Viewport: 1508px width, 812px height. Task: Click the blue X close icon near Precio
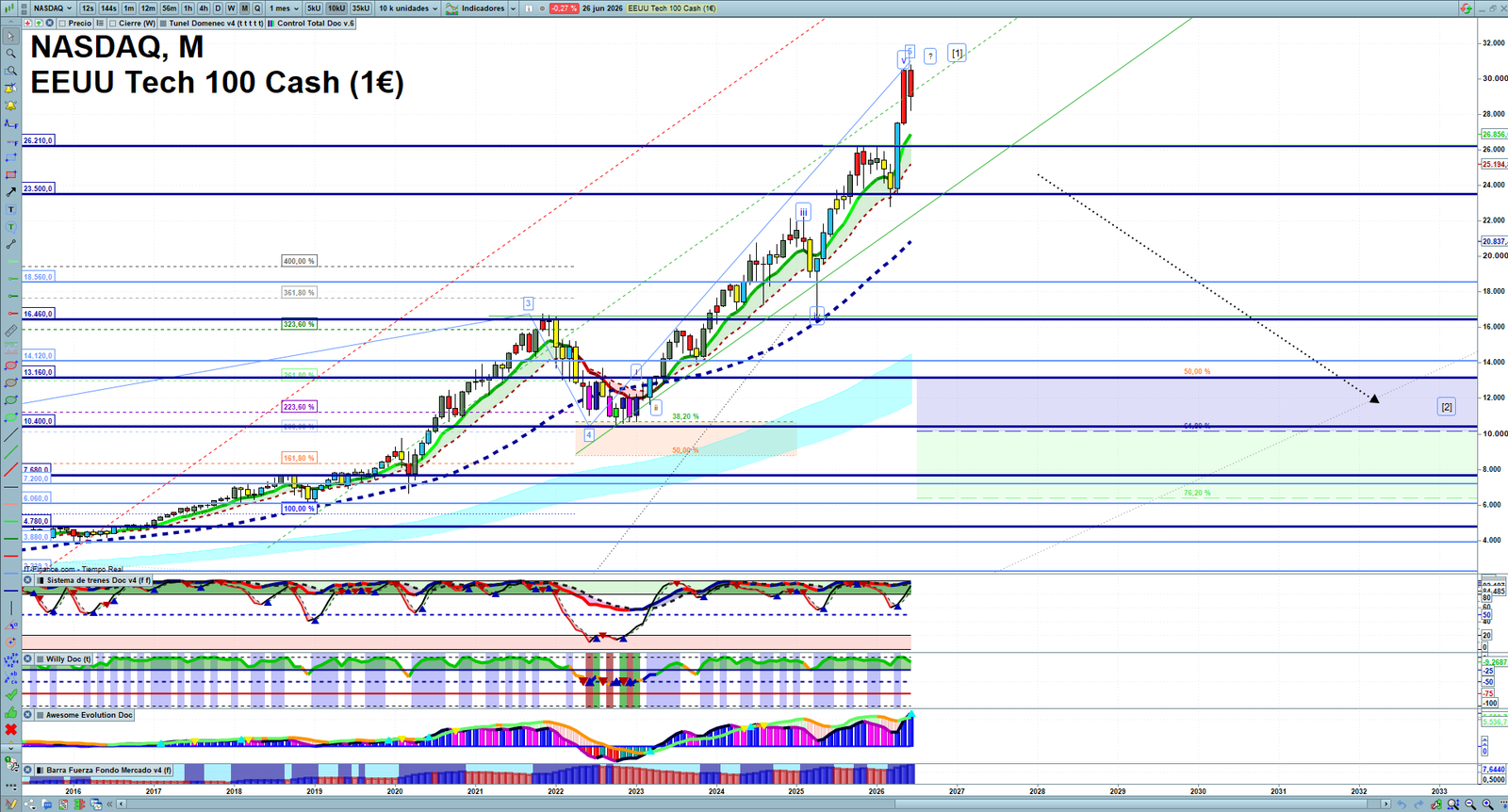pos(49,23)
